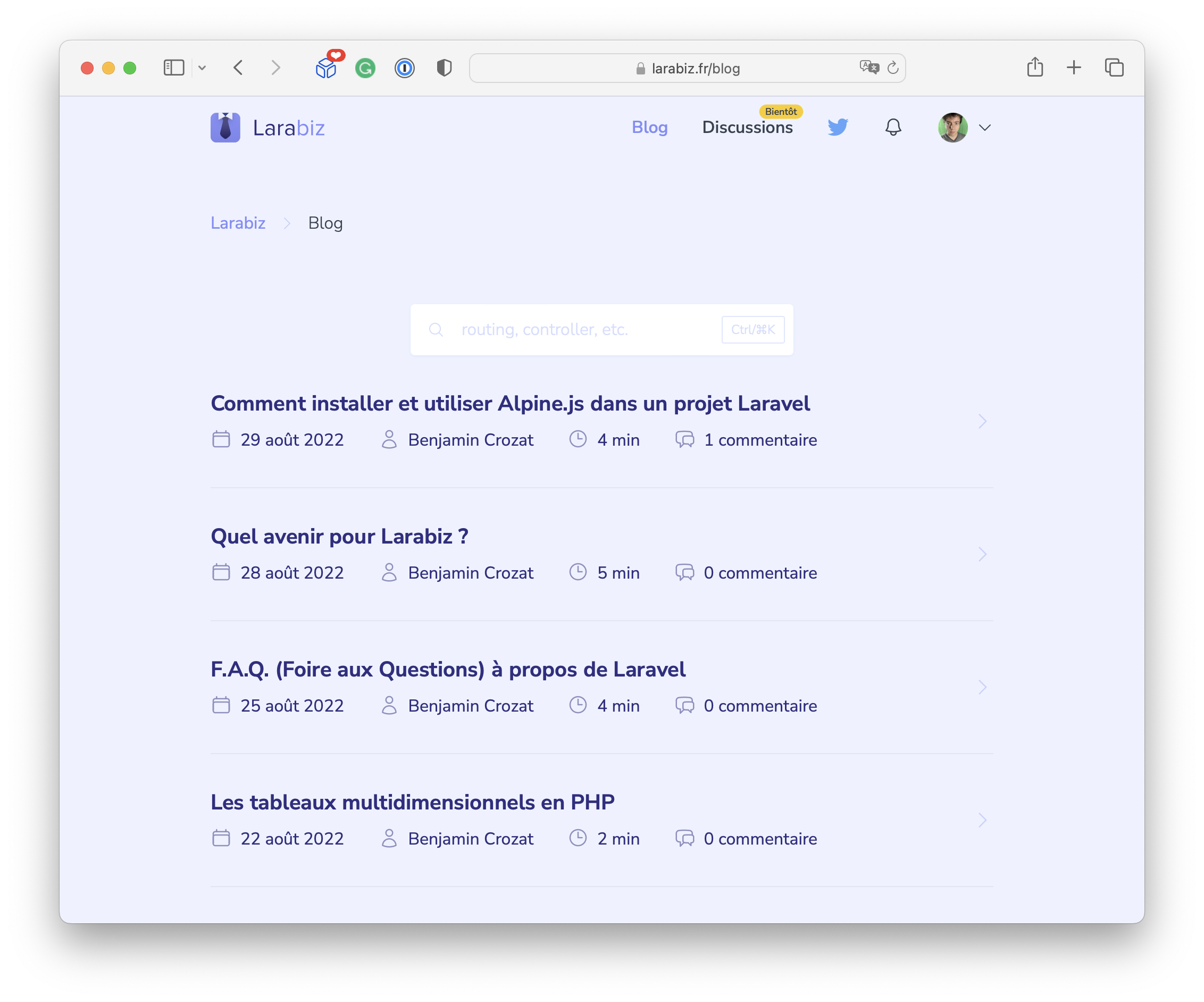Screen dimensions: 1204x1002
Task: Click the Blog breadcrumb item
Action: coord(325,223)
